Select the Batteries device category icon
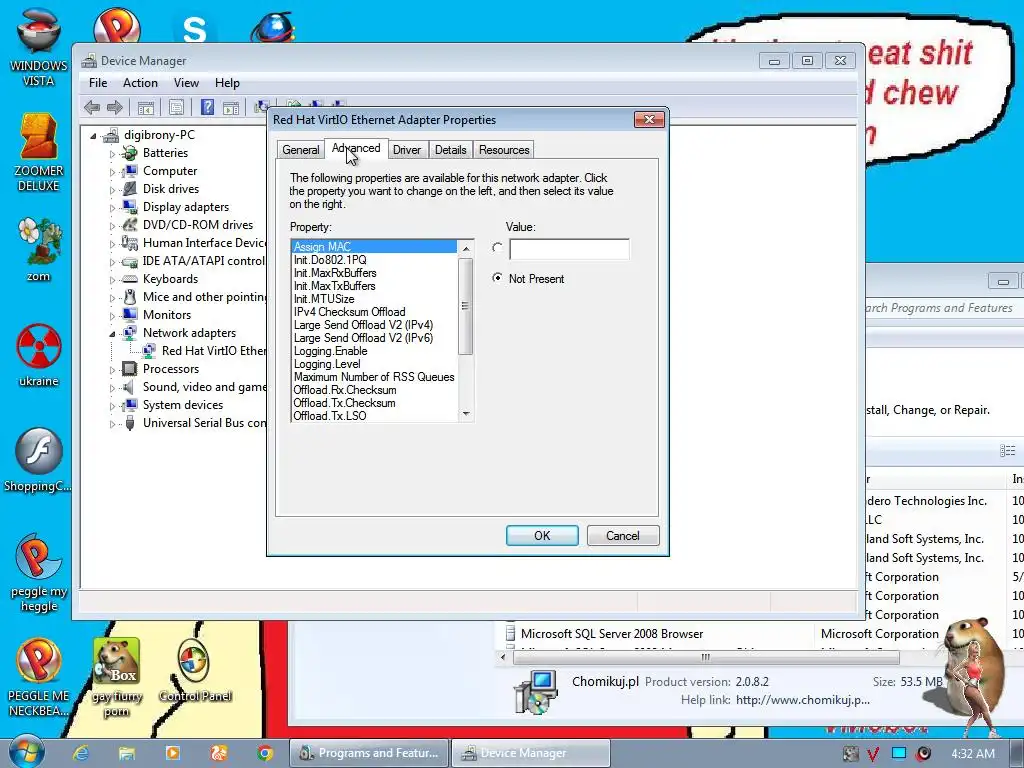Image resolution: width=1024 pixels, height=768 pixels. click(130, 153)
